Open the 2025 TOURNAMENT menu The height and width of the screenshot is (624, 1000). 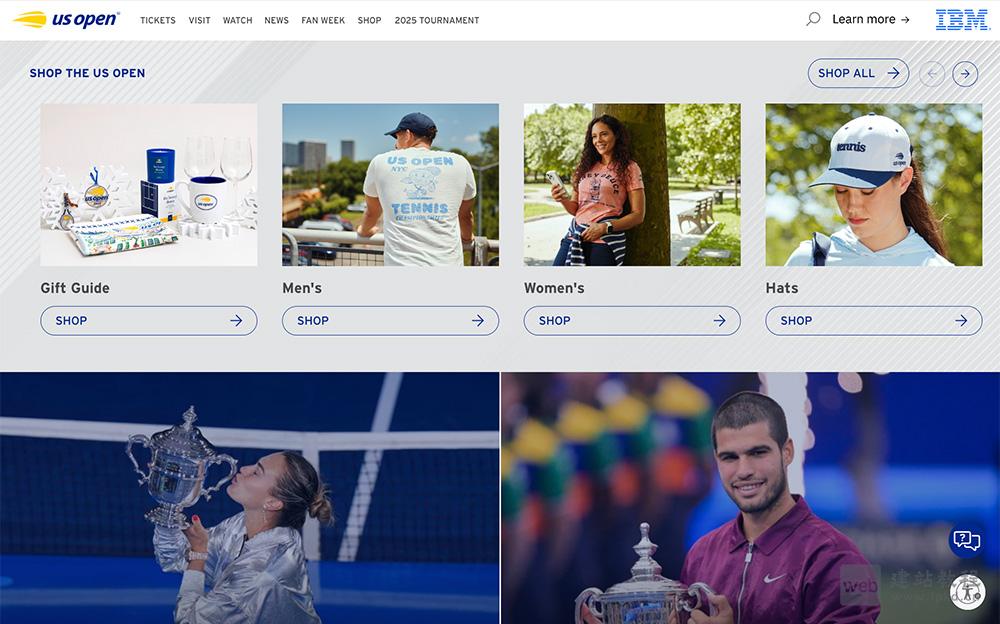(x=437, y=20)
